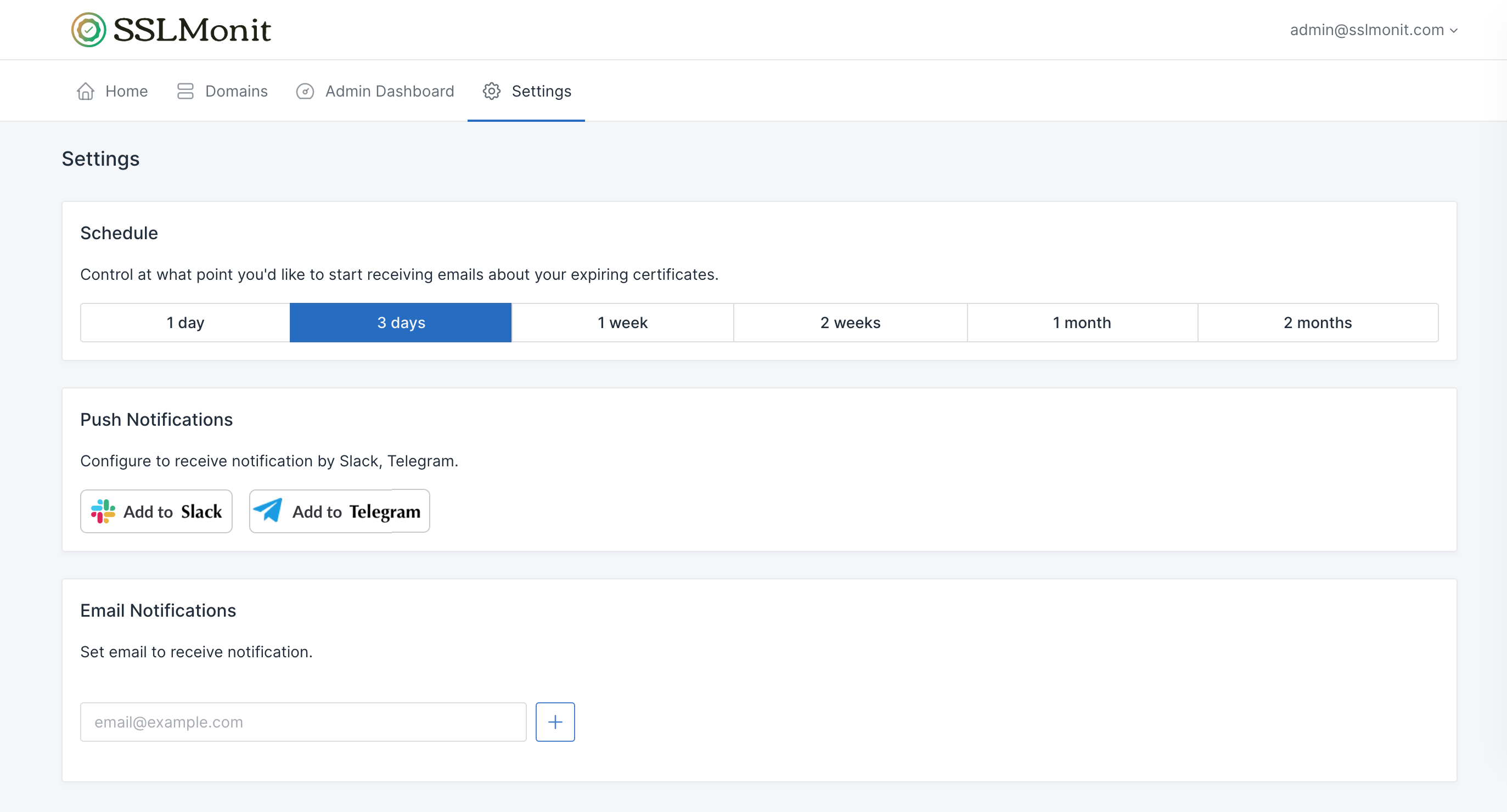
Task: Set schedule to 2 months
Action: (1318, 323)
